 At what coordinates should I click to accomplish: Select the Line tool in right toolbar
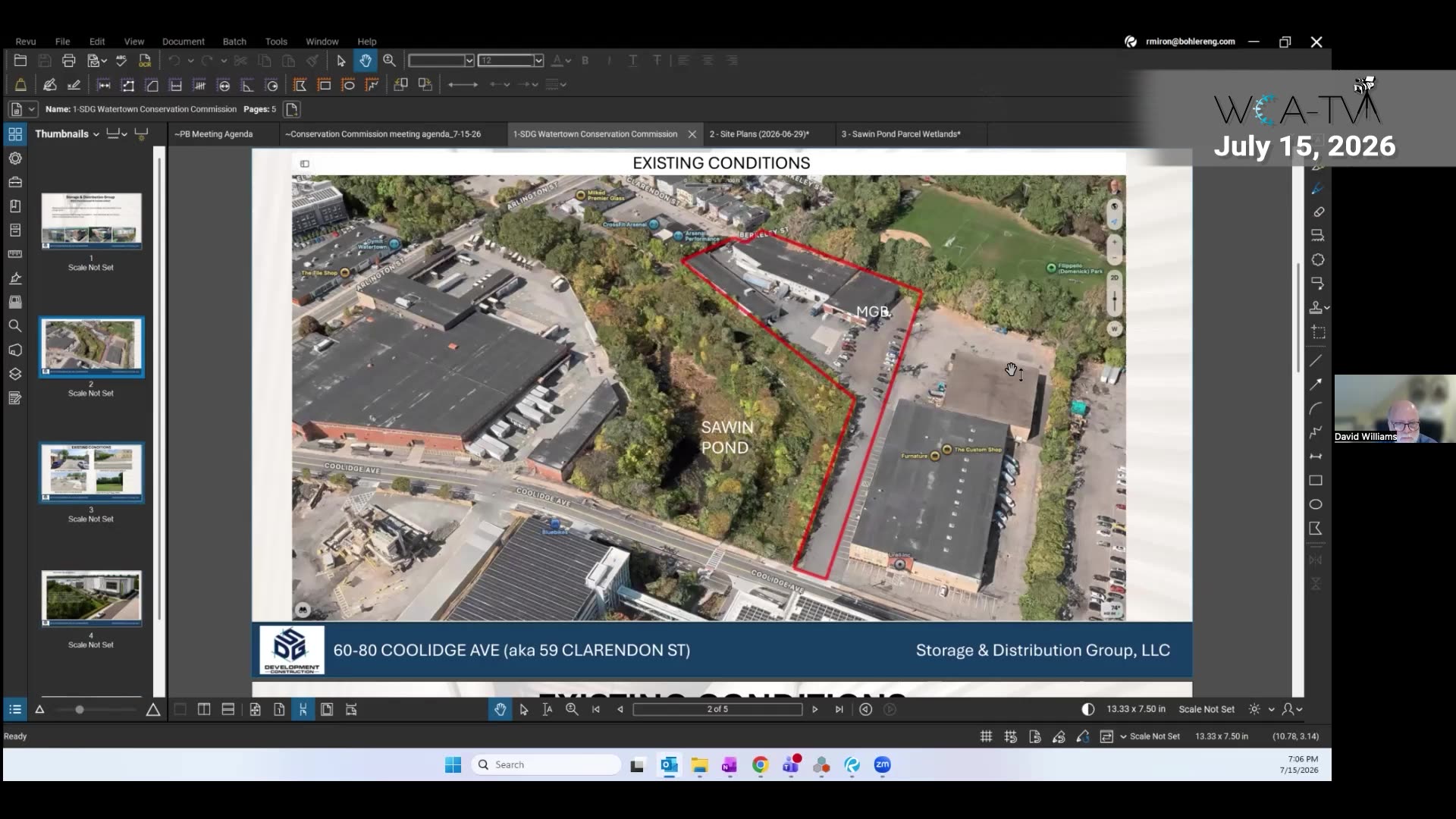pos(1316,361)
